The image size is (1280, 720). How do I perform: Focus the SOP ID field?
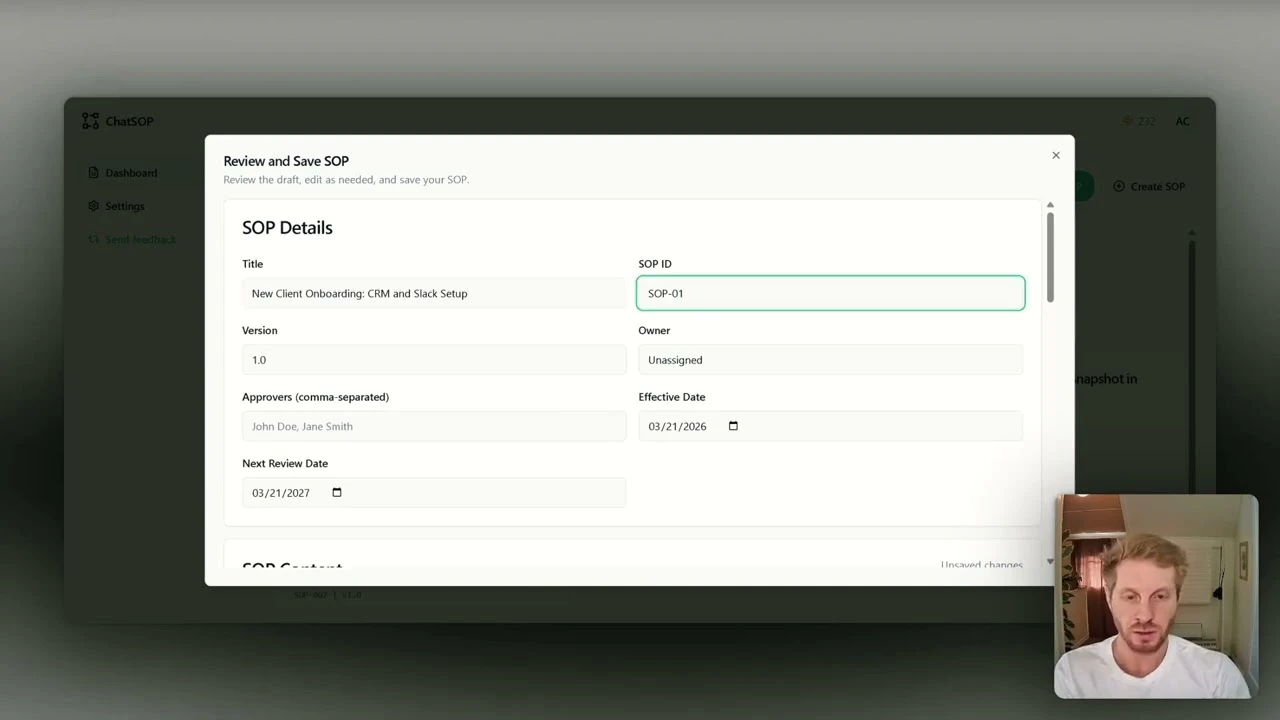point(830,293)
